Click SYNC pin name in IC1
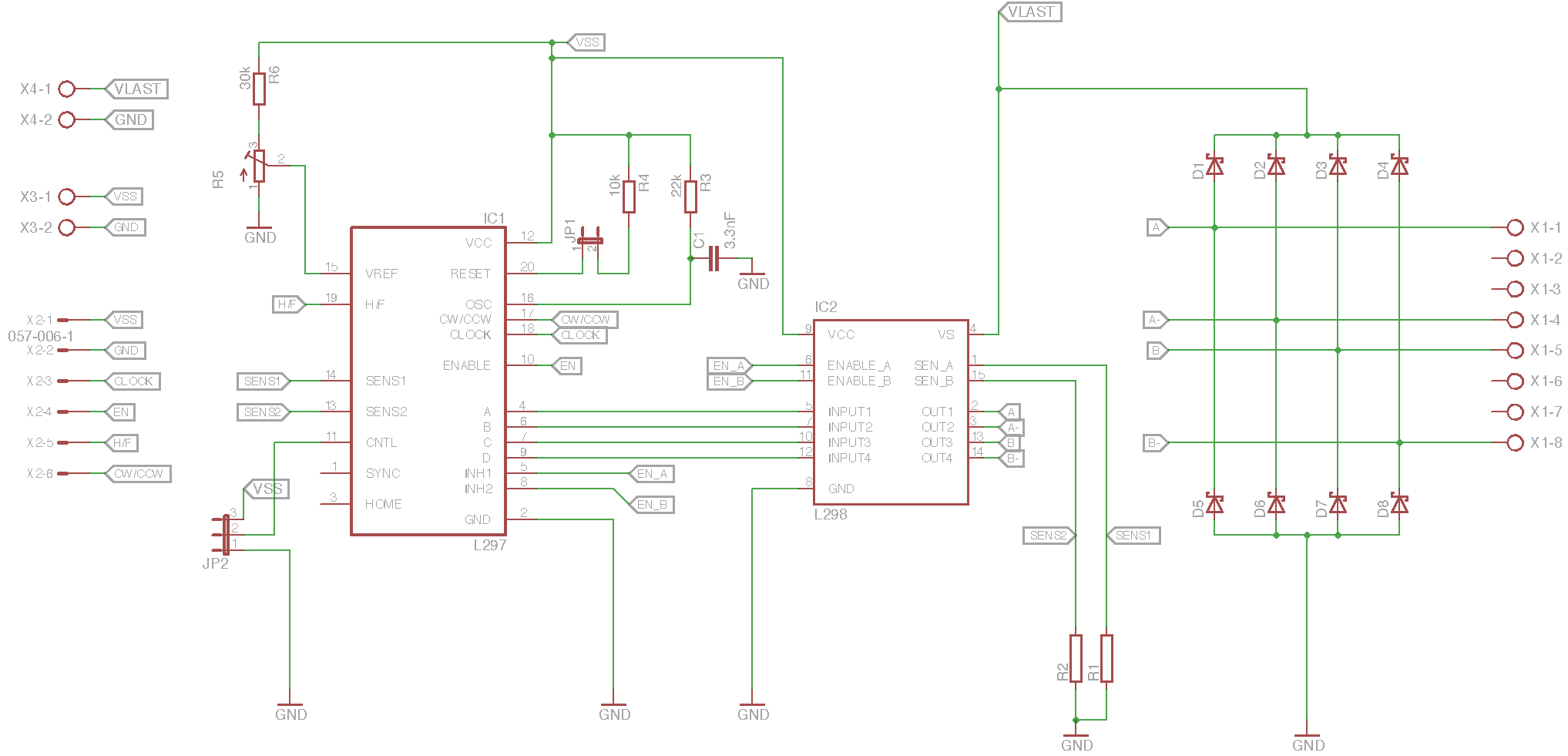 point(383,473)
